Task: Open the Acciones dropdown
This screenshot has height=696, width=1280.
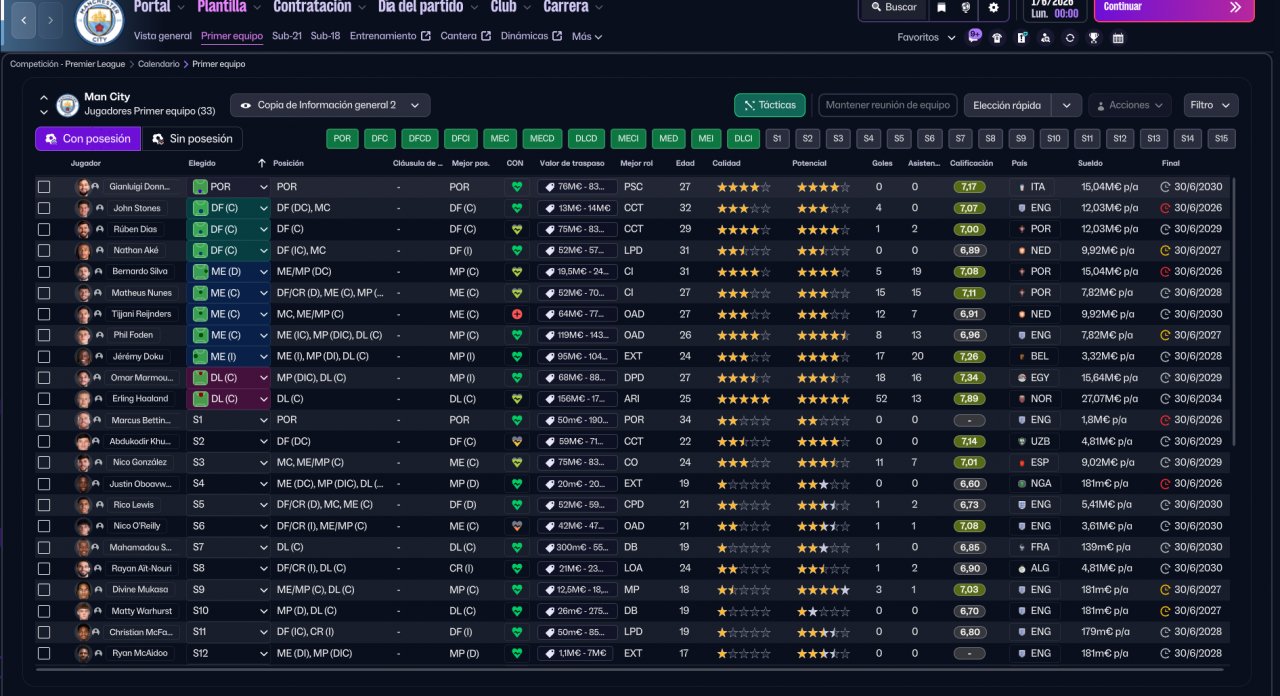Action: pos(1130,105)
